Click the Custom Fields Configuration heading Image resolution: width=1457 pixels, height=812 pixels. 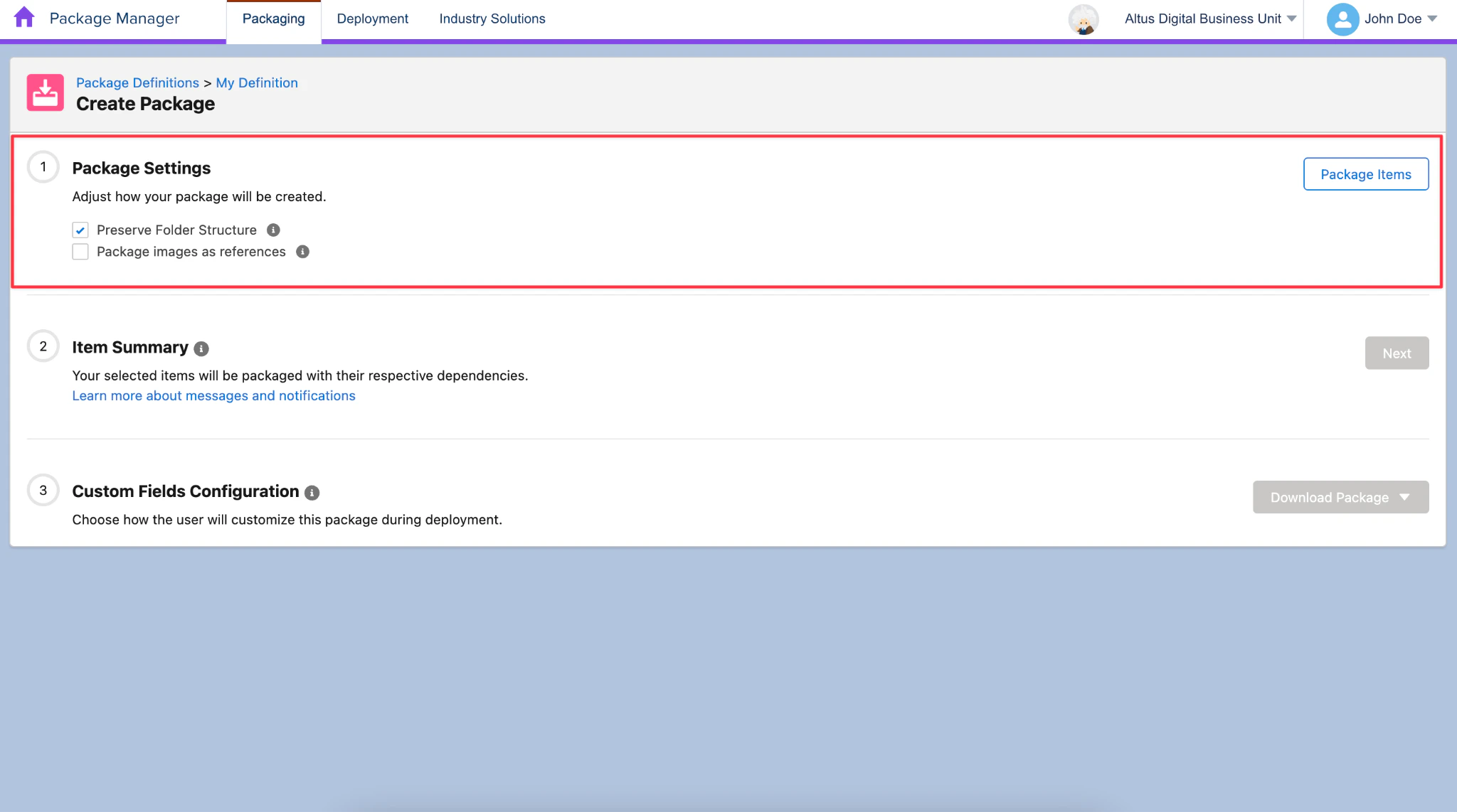click(x=185, y=491)
